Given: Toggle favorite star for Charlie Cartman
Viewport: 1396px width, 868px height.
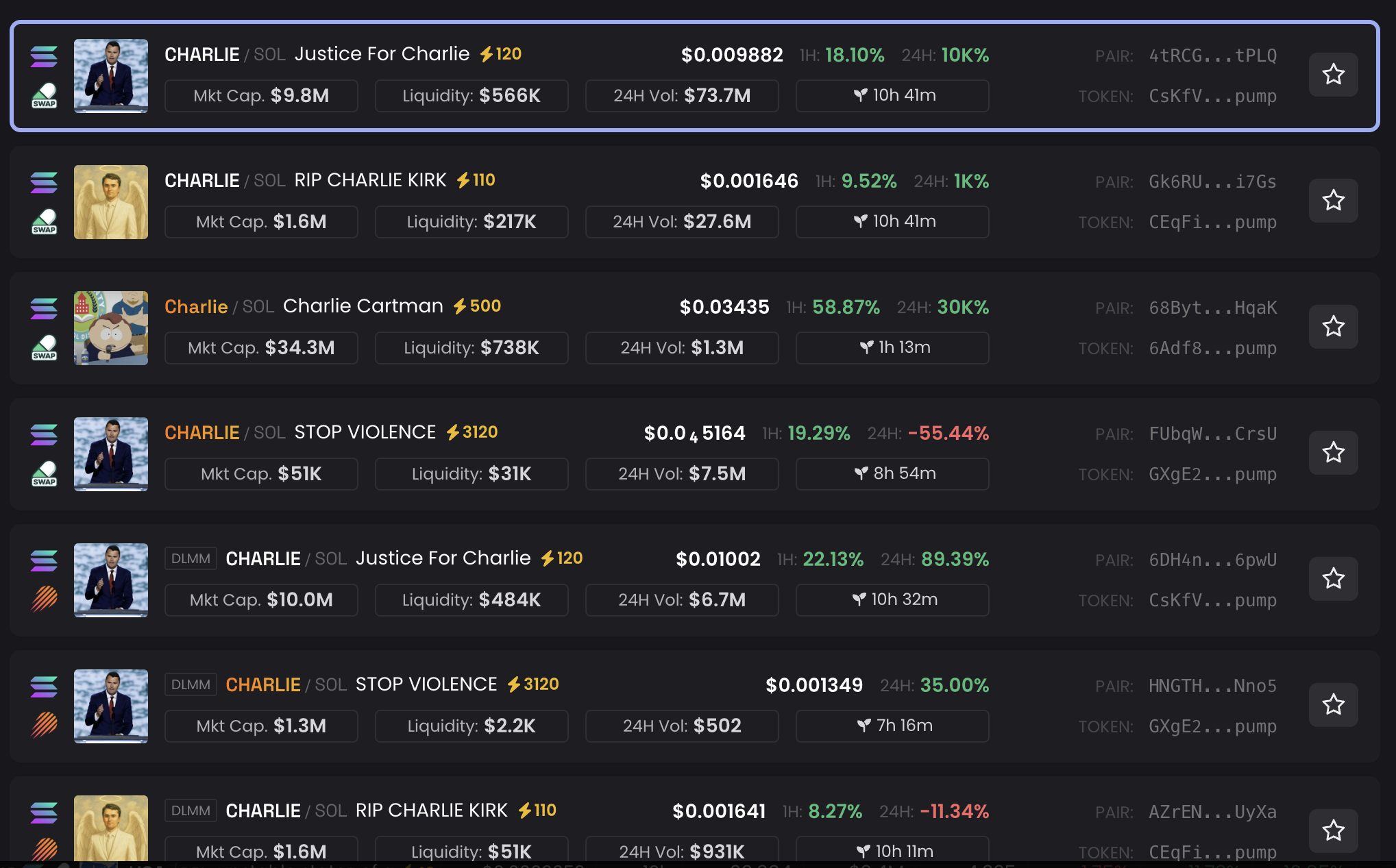Looking at the screenshot, I should pyautogui.click(x=1333, y=326).
